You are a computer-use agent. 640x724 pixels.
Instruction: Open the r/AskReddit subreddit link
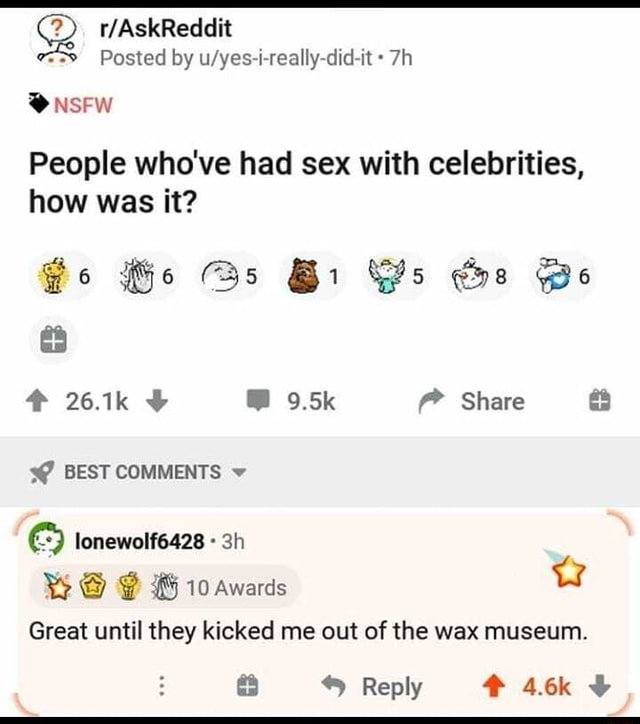click(165, 29)
